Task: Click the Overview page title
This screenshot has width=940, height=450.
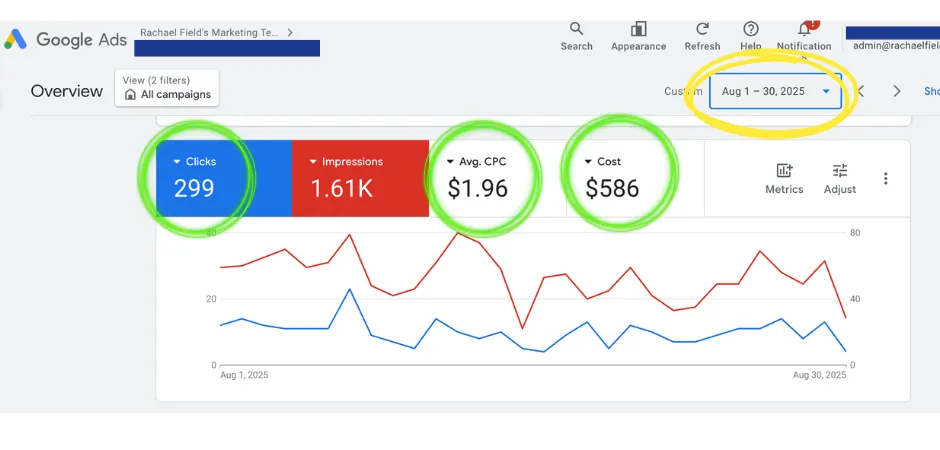Action: [x=67, y=91]
